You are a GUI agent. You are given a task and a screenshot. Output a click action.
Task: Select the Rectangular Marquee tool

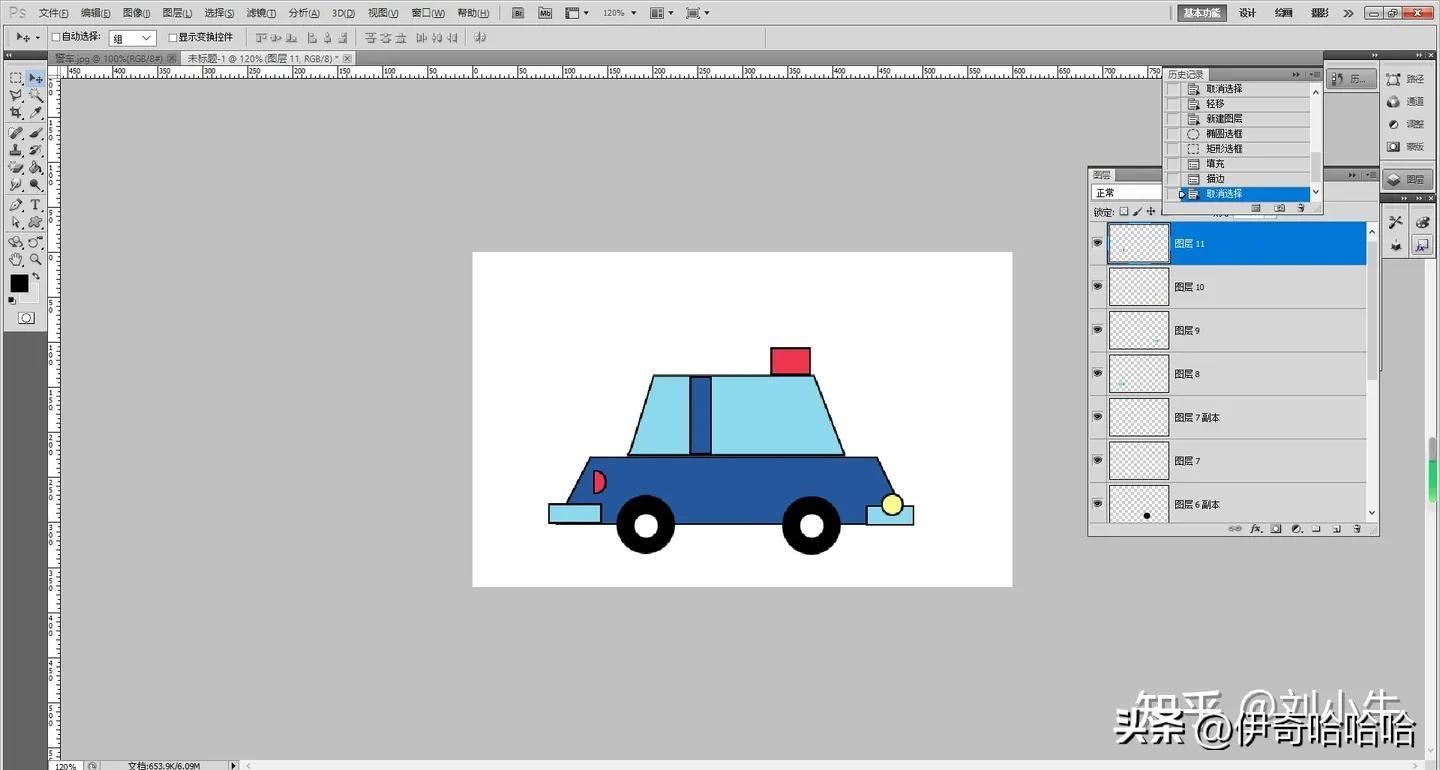click(16, 78)
